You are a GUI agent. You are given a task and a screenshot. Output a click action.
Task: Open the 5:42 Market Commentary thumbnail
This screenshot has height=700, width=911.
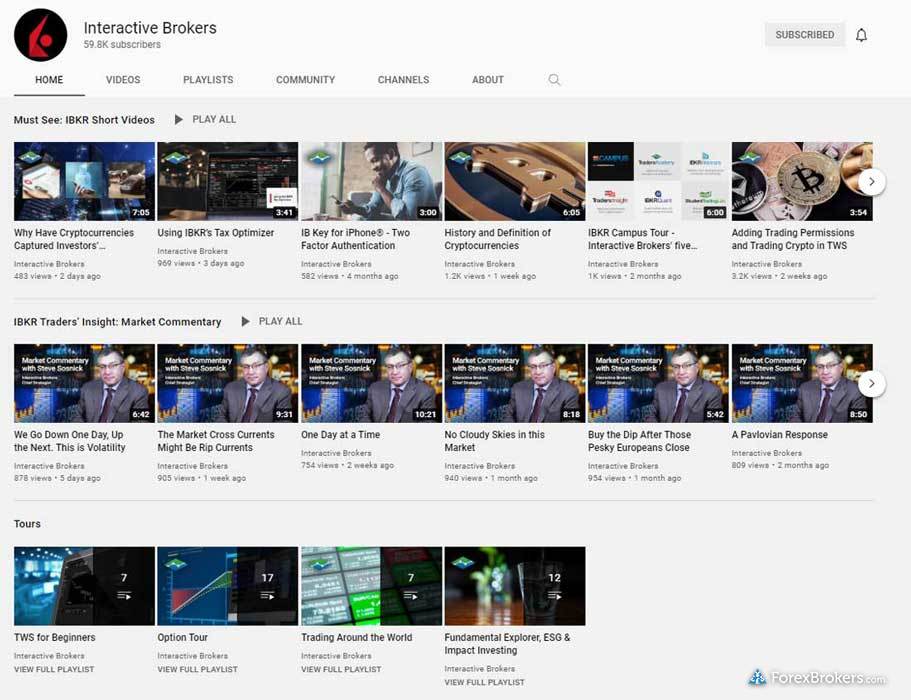tap(658, 383)
